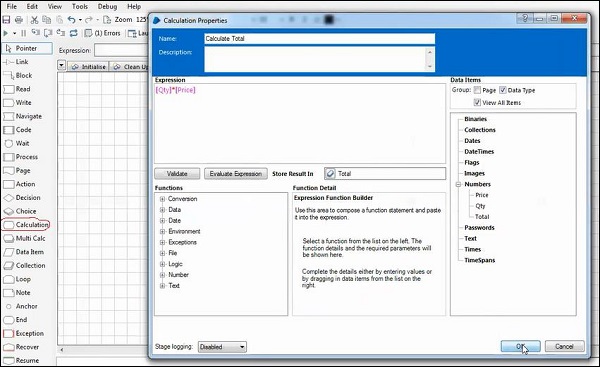Select the Block stage tool
The image size is (600, 367).
18,75
